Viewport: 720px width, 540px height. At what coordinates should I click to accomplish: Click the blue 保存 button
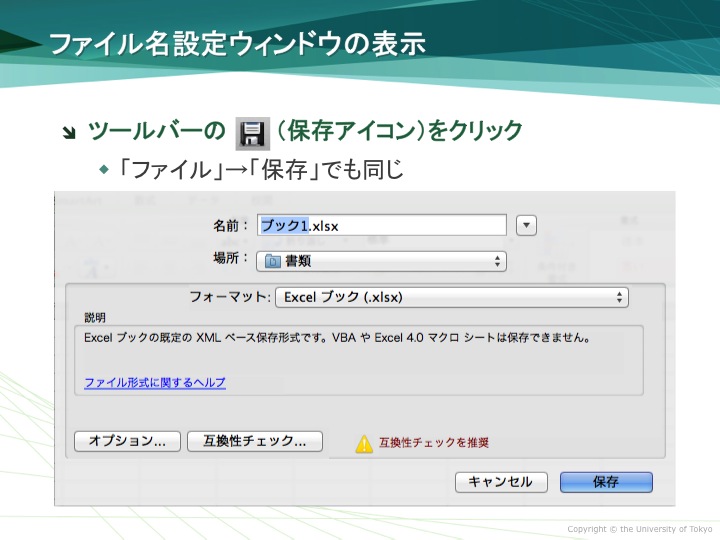tap(606, 482)
